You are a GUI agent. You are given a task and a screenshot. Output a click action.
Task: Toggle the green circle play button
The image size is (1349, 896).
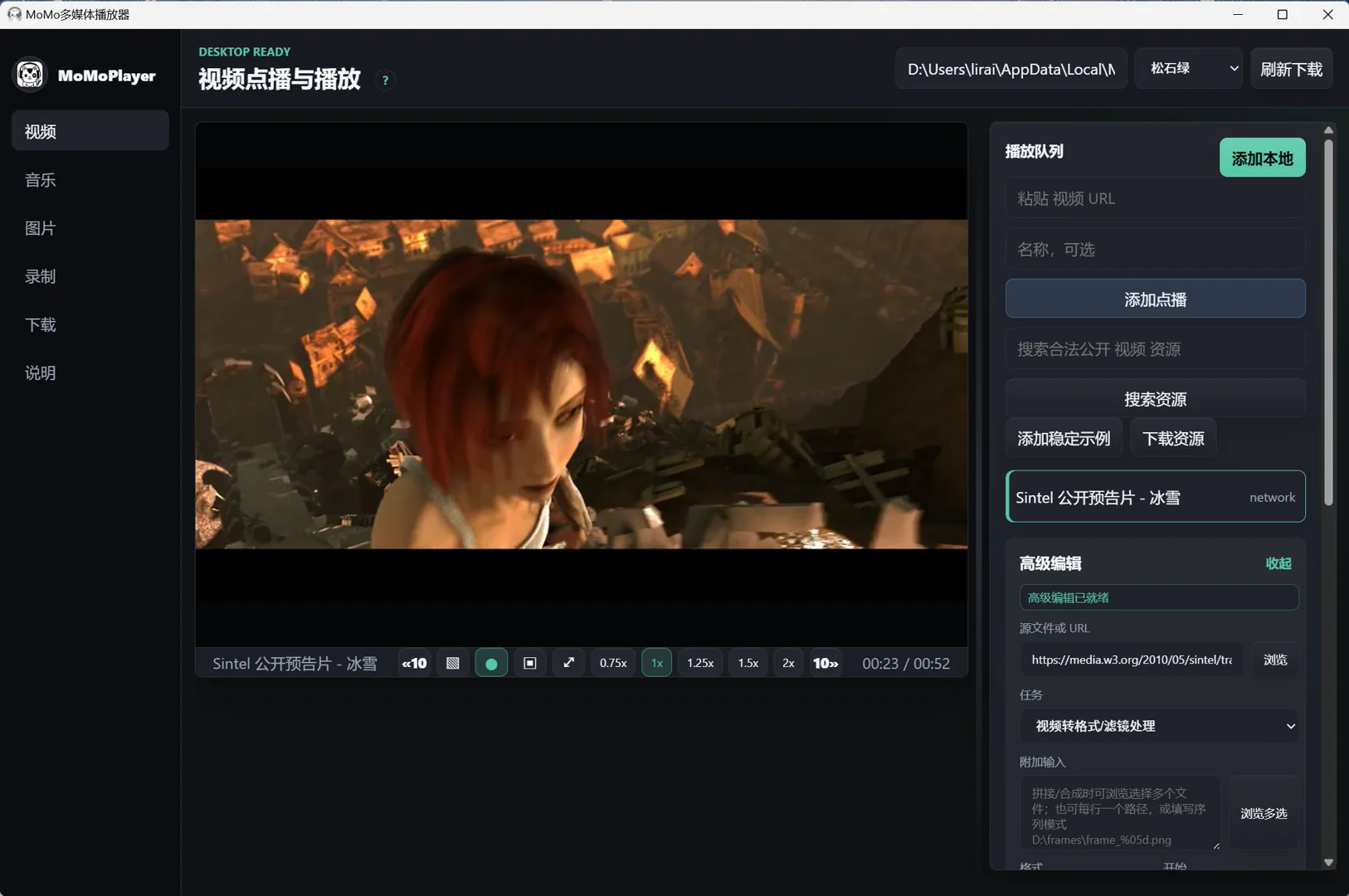491,663
